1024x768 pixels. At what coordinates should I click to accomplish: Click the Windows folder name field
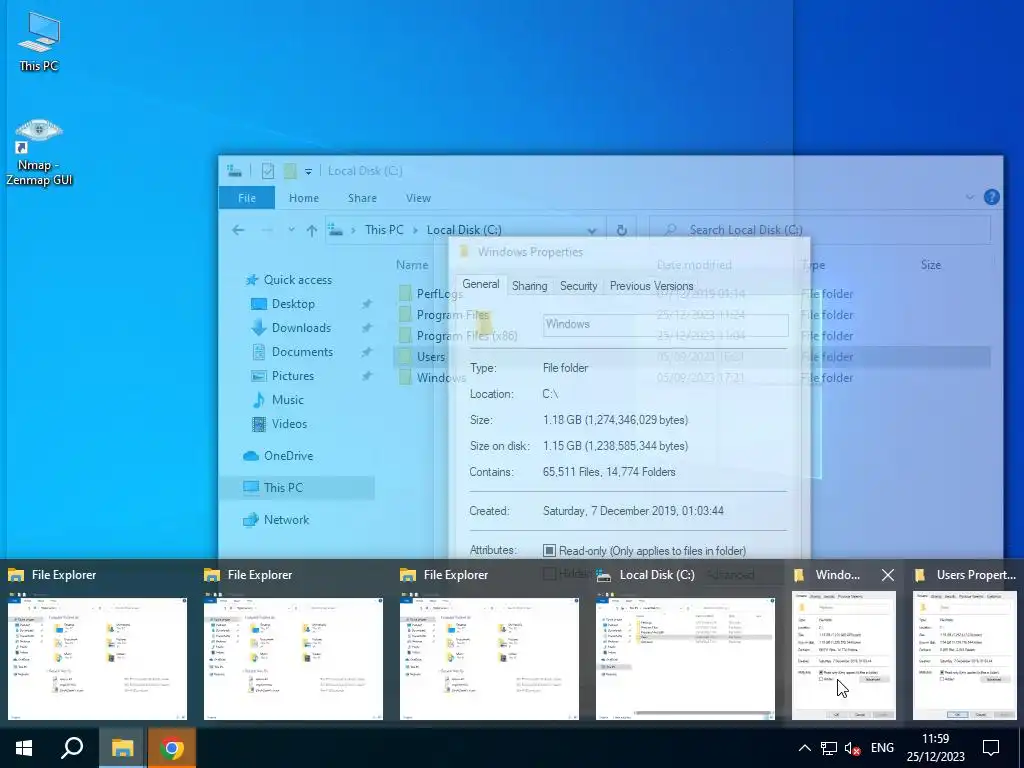pos(665,325)
